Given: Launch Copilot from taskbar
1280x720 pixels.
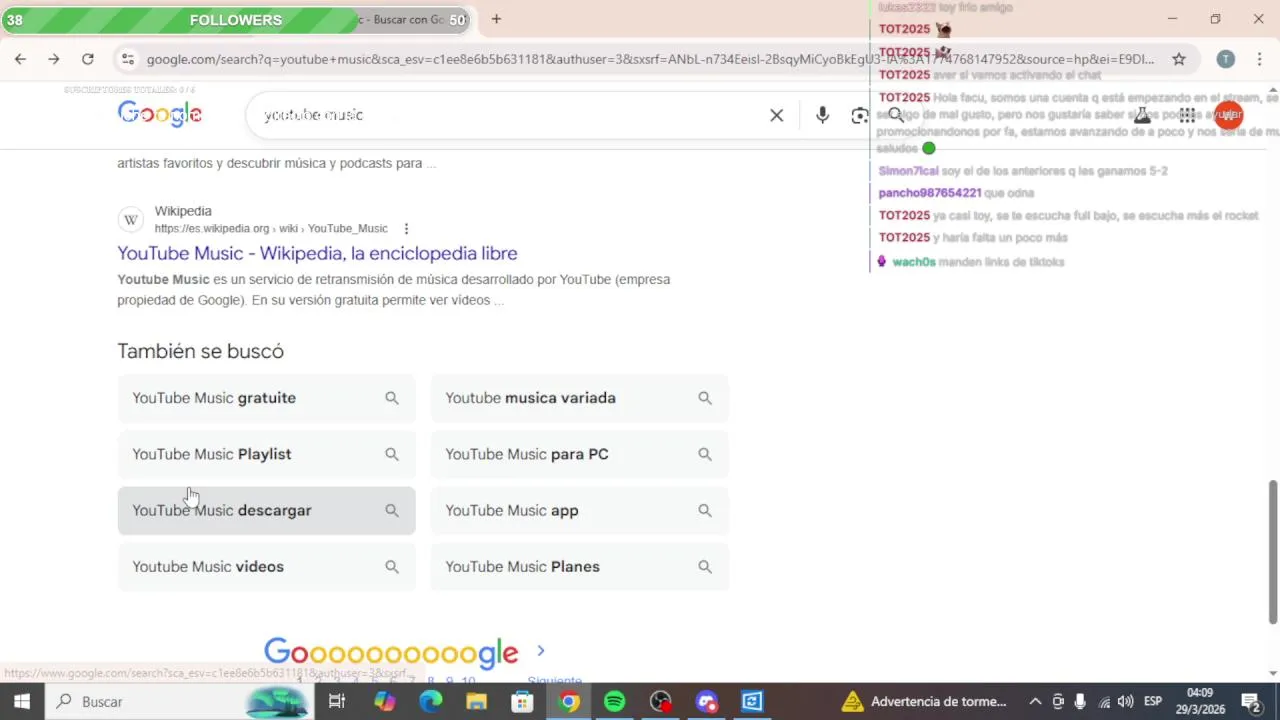Looking at the screenshot, I should tap(385, 701).
